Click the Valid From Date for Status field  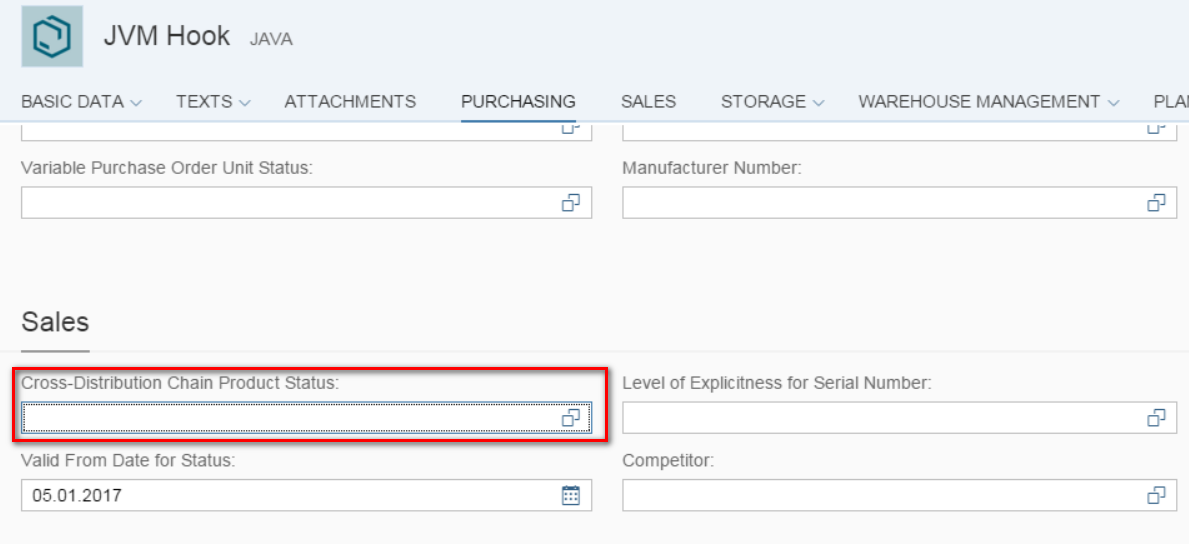click(306, 495)
